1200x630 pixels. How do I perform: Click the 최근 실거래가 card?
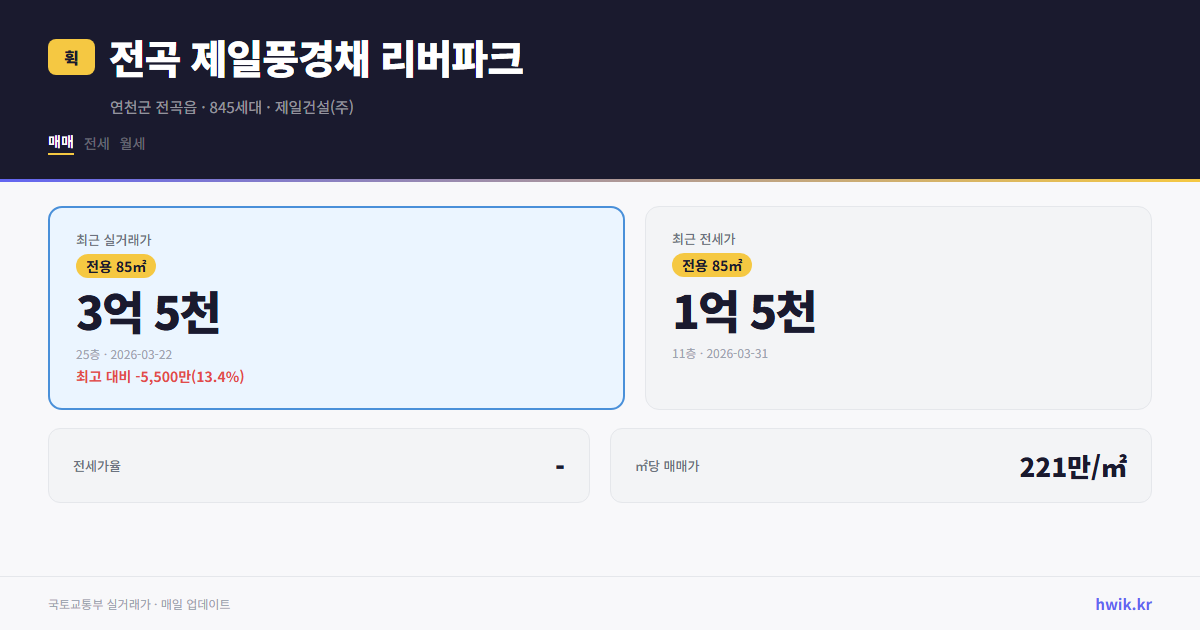pos(336,307)
